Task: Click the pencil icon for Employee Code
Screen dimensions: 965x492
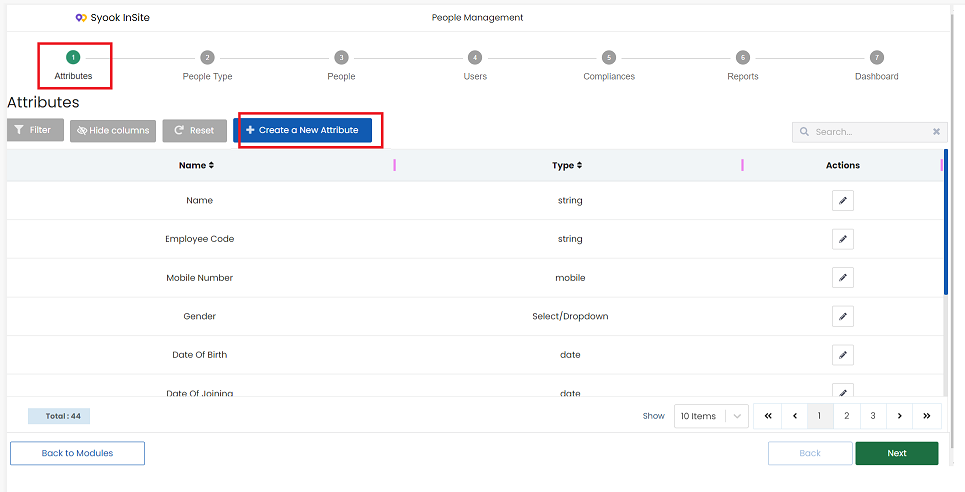Action: coord(843,239)
